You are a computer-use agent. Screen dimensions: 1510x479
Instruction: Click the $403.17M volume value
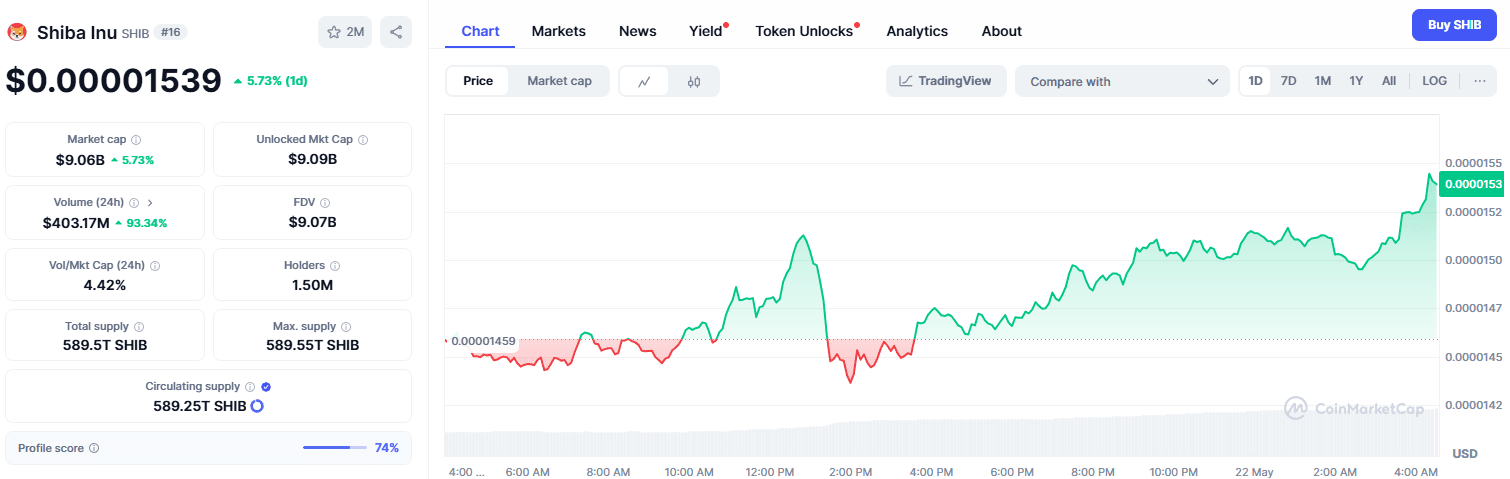pos(76,223)
